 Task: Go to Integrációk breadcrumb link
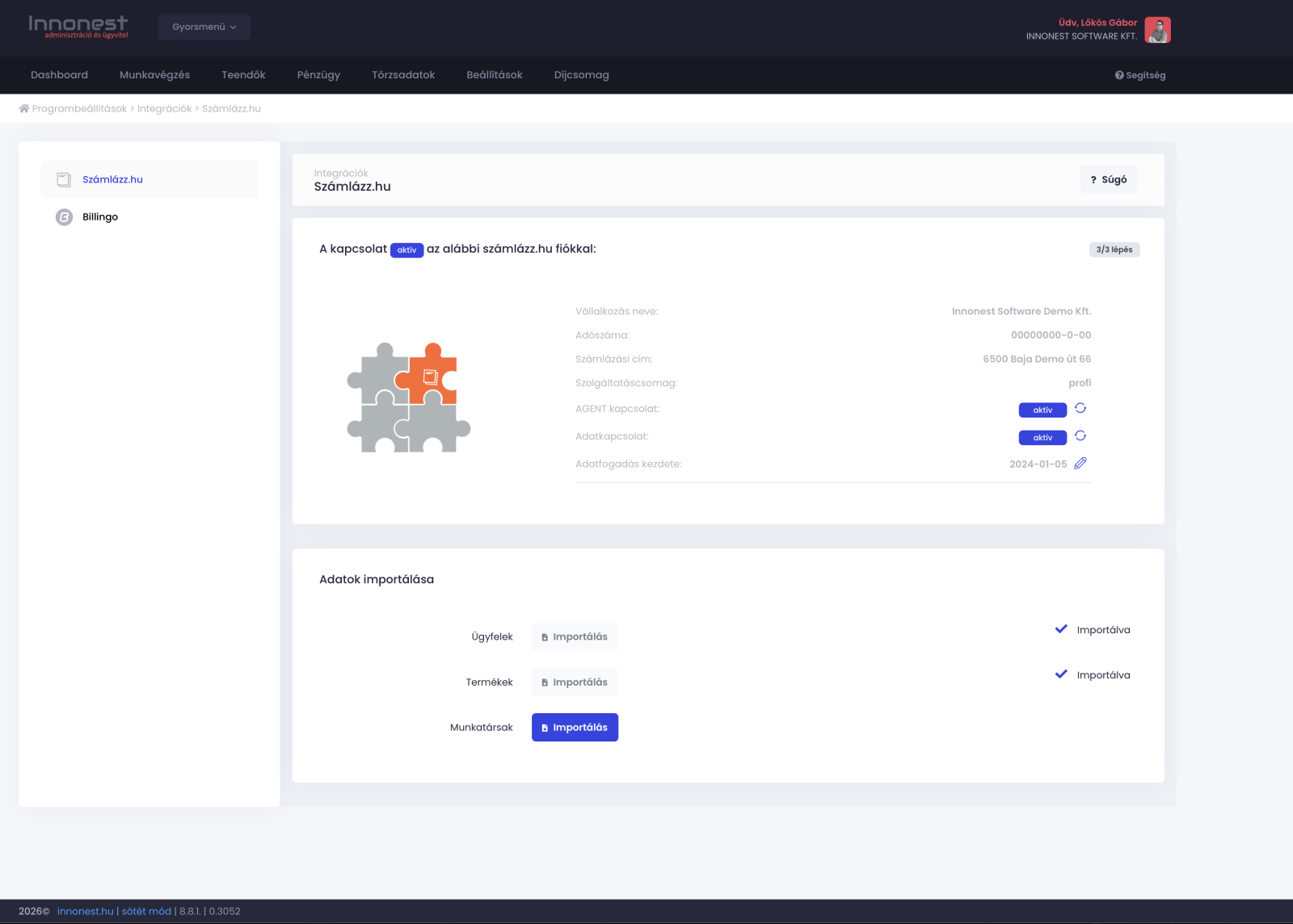(x=165, y=108)
